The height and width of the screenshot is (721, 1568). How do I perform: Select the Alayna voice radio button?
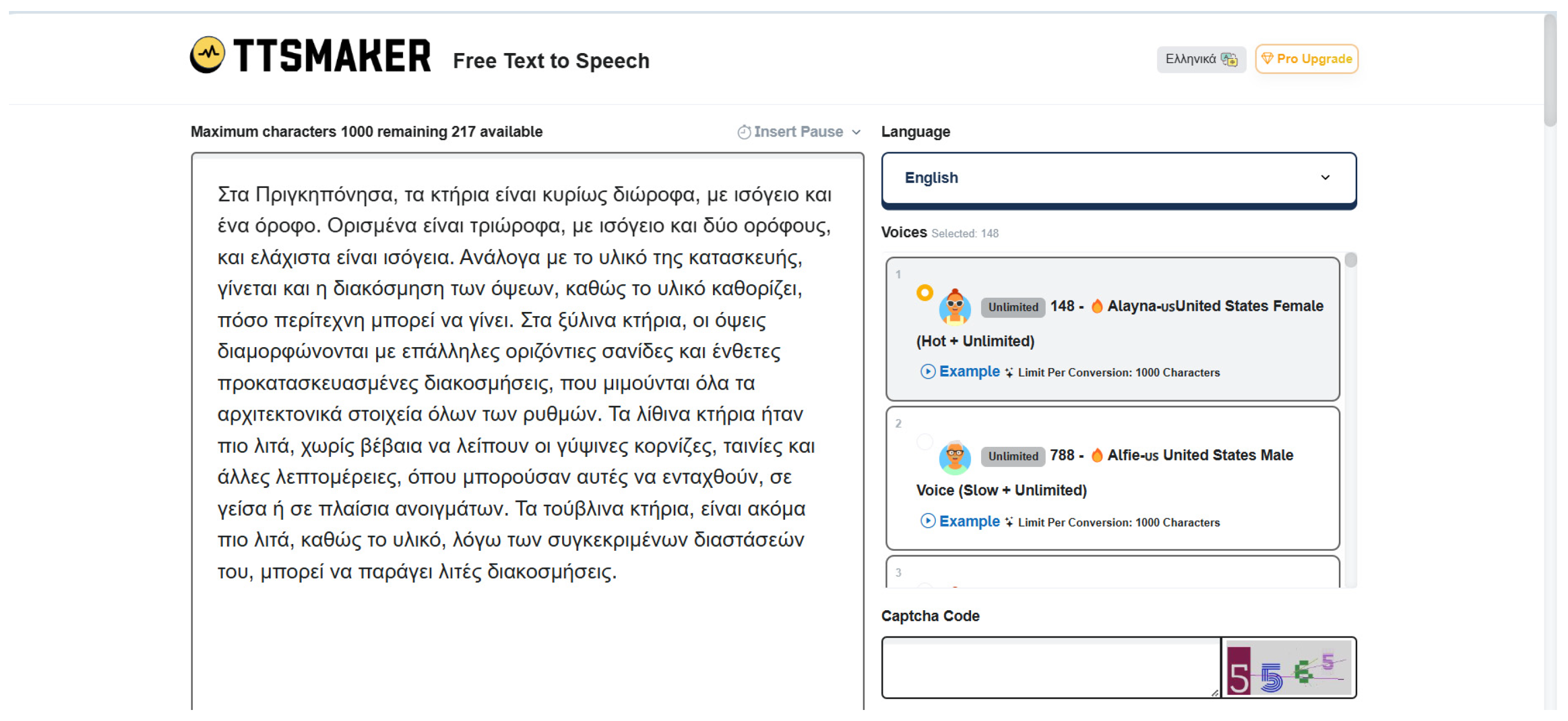tap(924, 292)
